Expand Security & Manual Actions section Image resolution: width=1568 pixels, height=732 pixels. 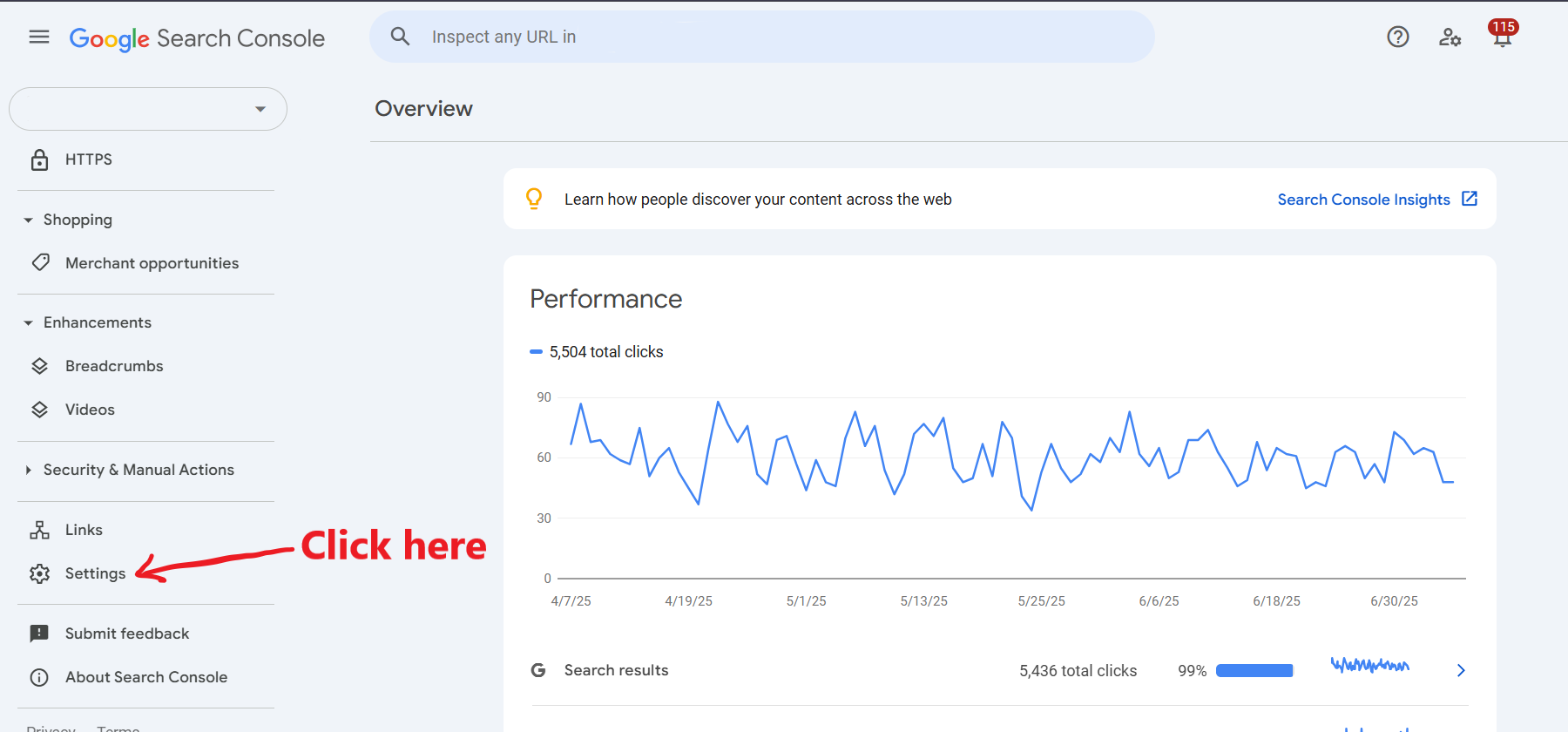29,470
